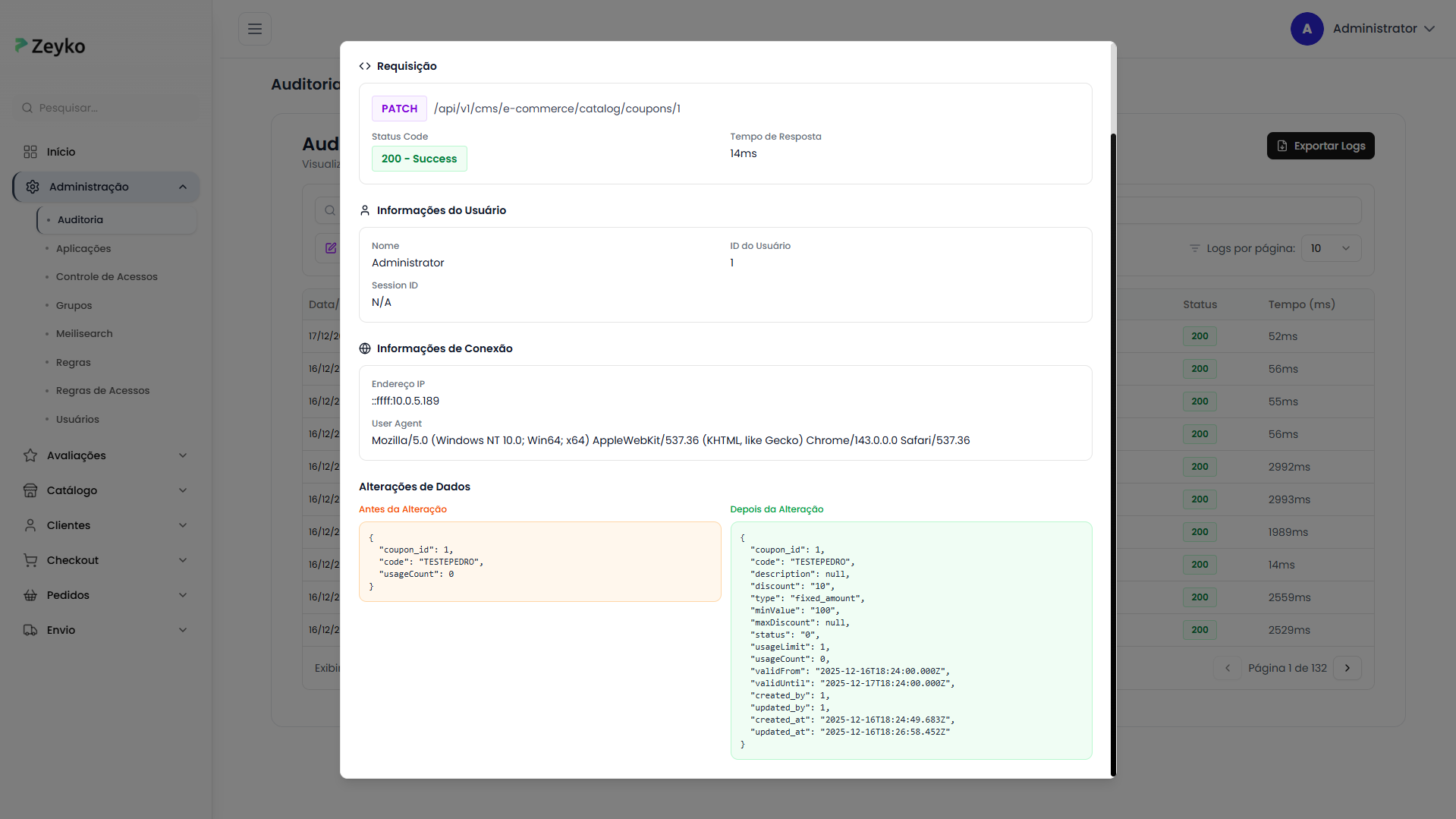Open the Administrator account dropdown arrow
The width and height of the screenshot is (1456, 819).
[1429, 29]
